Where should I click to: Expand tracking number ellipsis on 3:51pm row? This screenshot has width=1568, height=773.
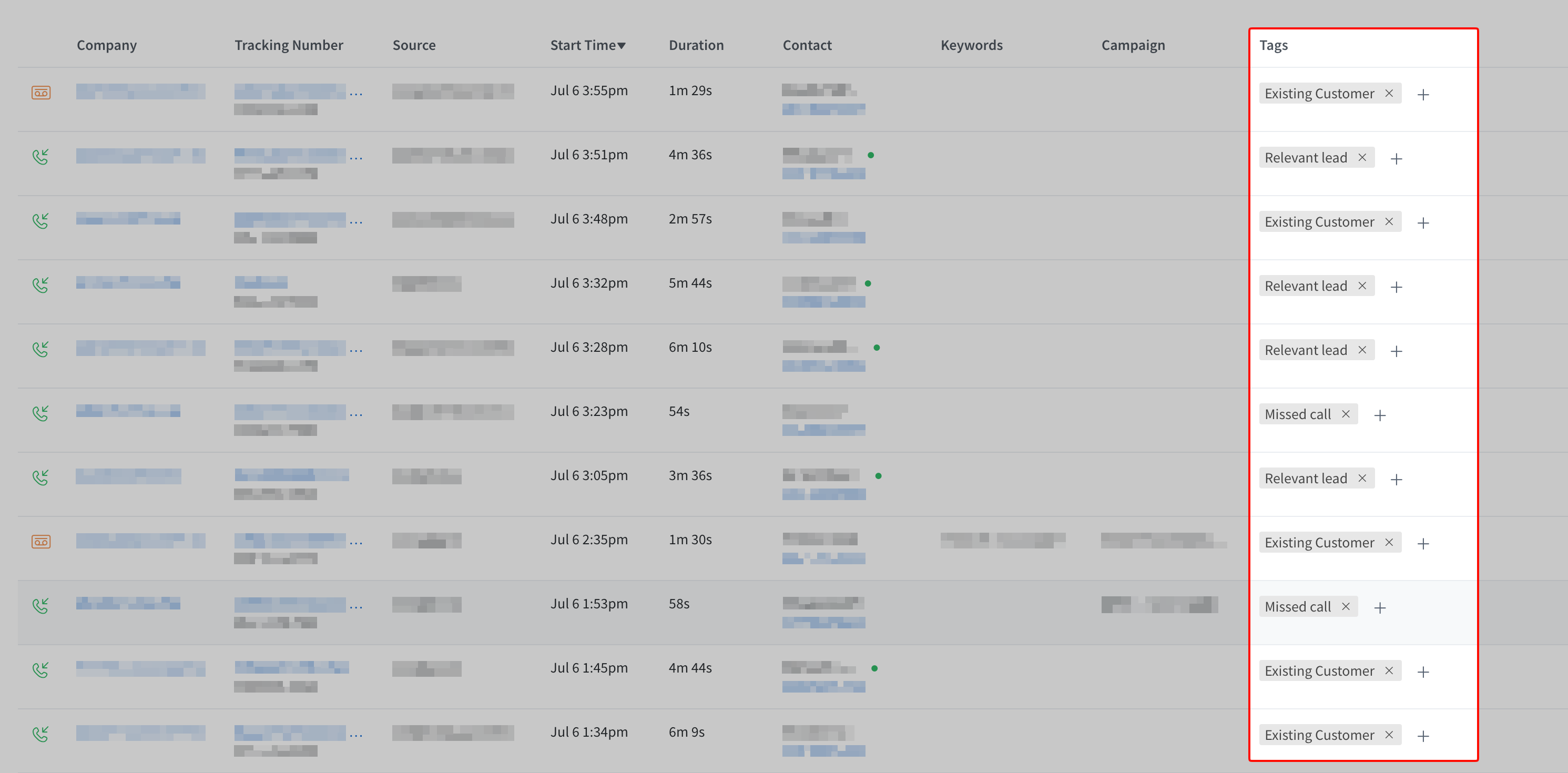(356, 159)
